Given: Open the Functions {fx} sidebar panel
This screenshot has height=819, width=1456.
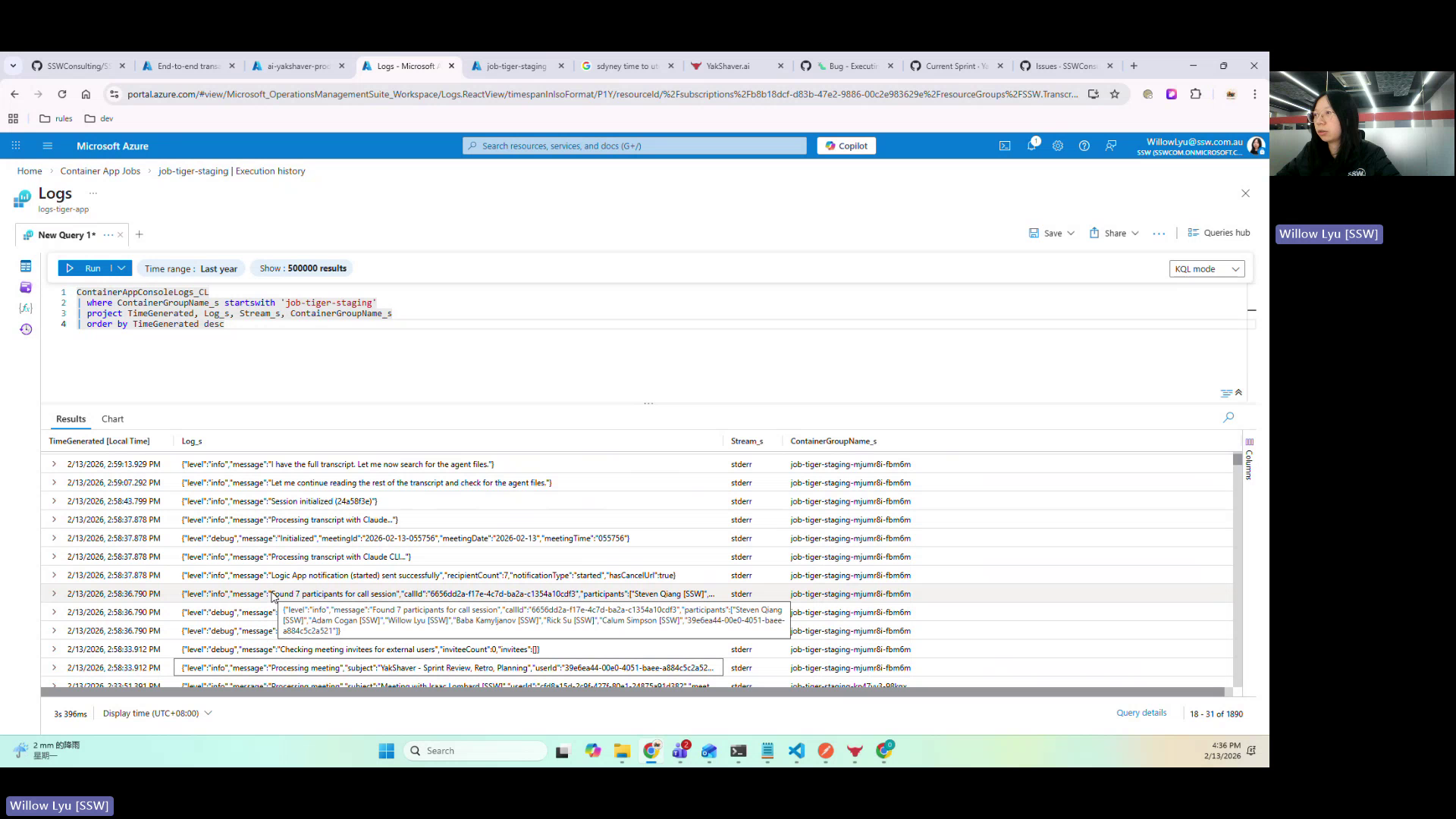Looking at the screenshot, I should click(26, 308).
